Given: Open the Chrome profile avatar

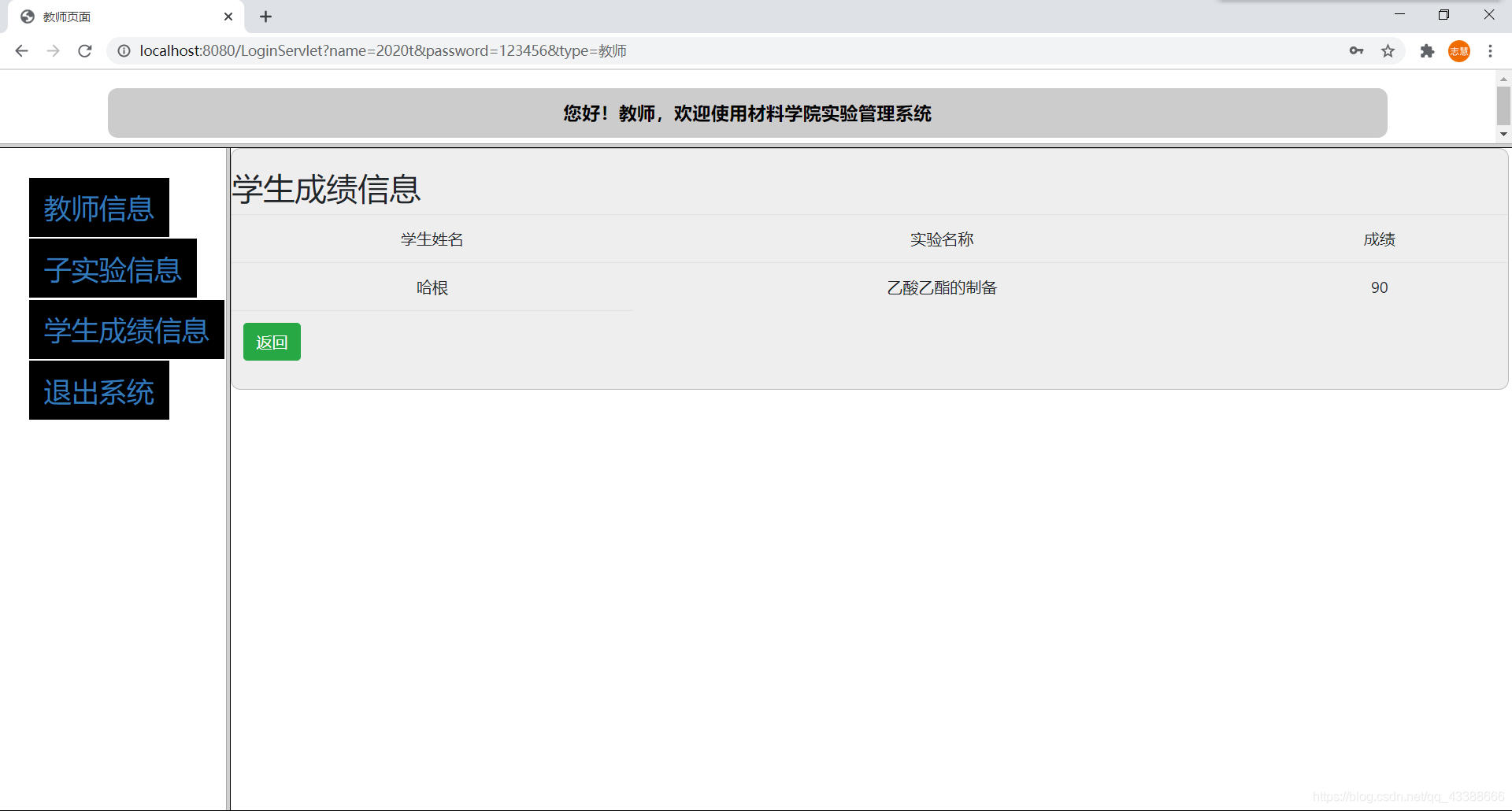Looking at the screenshot, I should [x=1459, y=51].
